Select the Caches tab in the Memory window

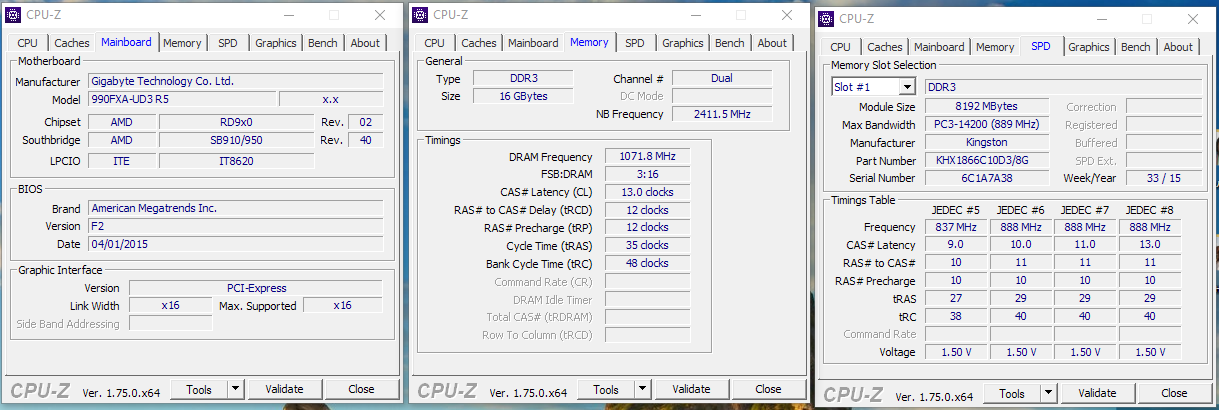tap(479, 43)
